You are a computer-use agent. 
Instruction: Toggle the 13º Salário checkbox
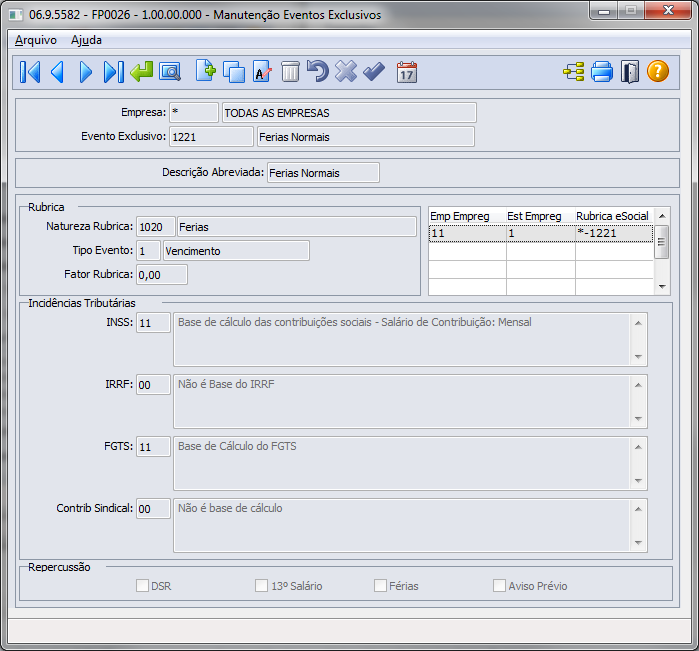pyautogui.click(x=261, y=585)
